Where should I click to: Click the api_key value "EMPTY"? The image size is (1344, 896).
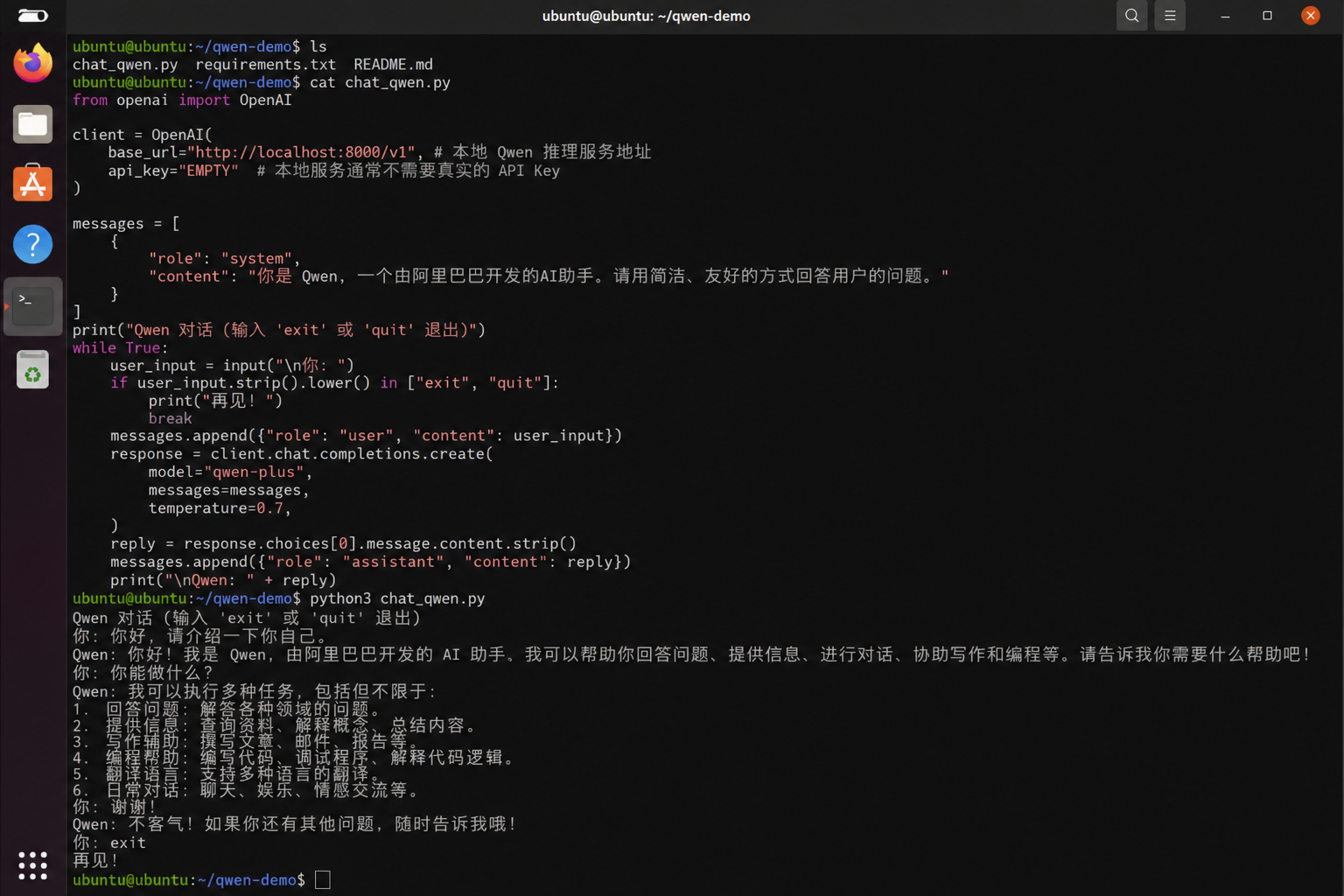click(209, 171)
